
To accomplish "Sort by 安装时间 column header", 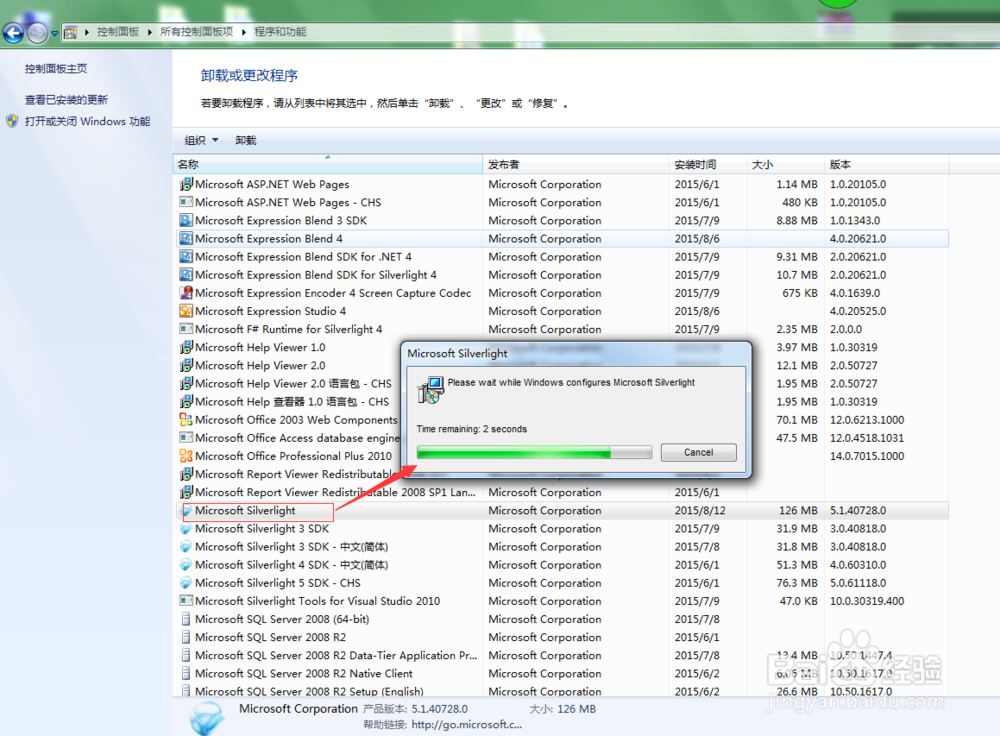I will 708,164.
